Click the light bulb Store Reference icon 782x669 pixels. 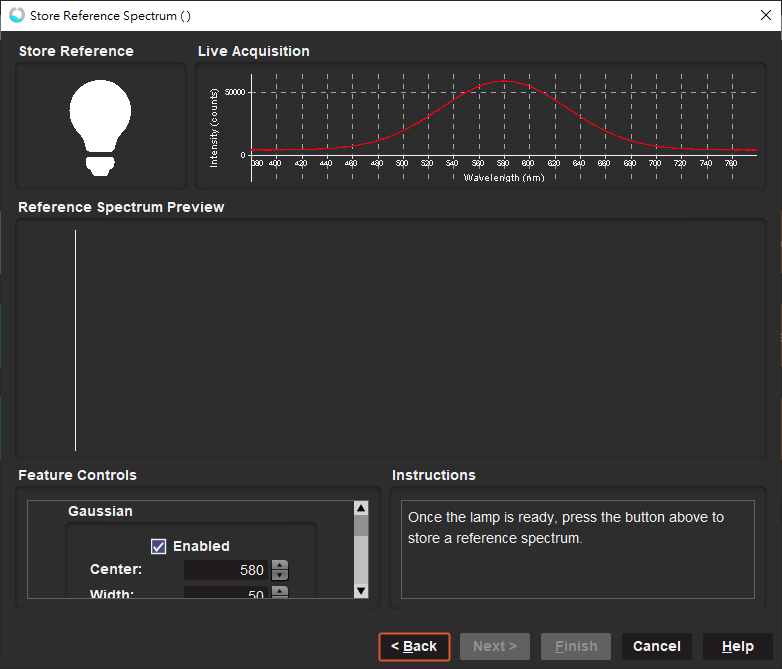tap(100, 127)
